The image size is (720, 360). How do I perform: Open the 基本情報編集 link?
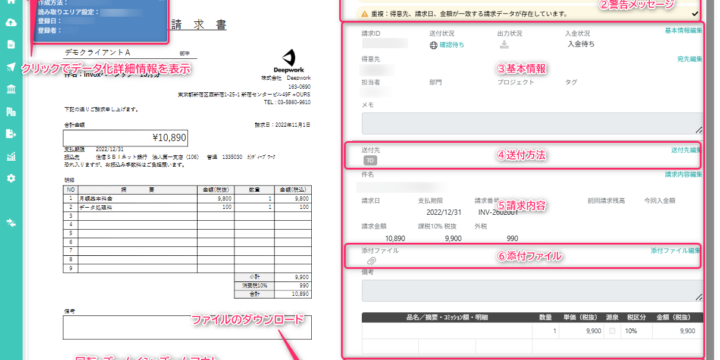[x=683, y=30]
